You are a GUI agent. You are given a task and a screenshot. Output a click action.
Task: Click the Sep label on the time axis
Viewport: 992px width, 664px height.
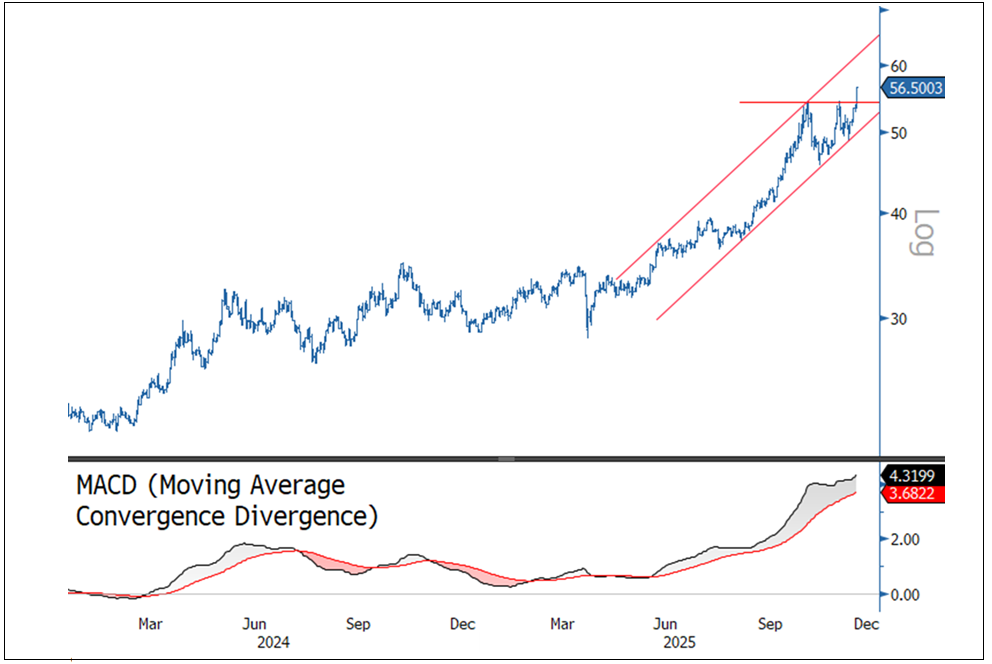[770, 624]
